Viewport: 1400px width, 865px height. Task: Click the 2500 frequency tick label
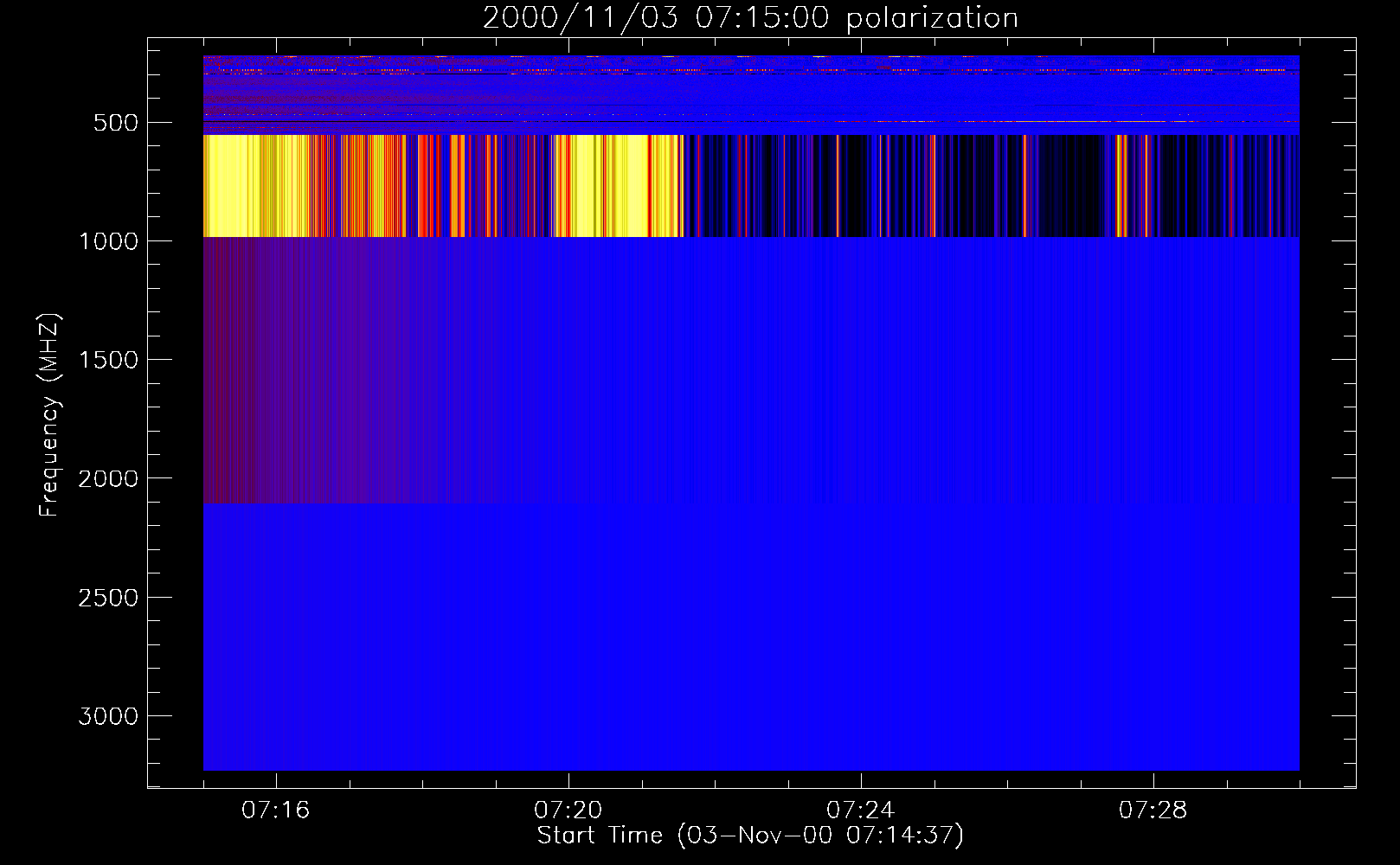[x=108, y=598]
